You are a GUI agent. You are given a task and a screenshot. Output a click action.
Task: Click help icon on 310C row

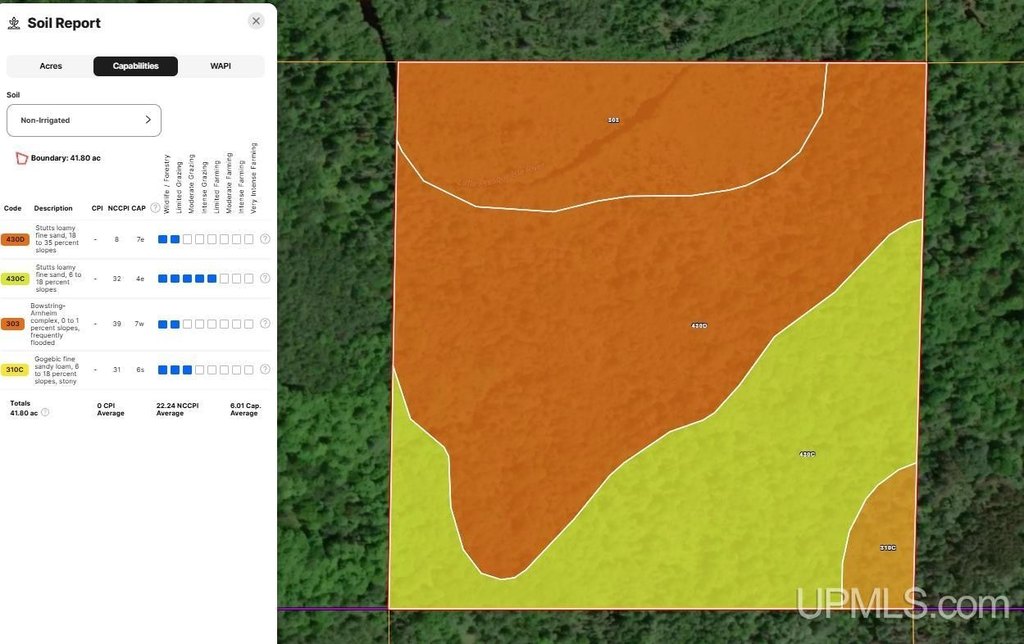click(265, 370)
